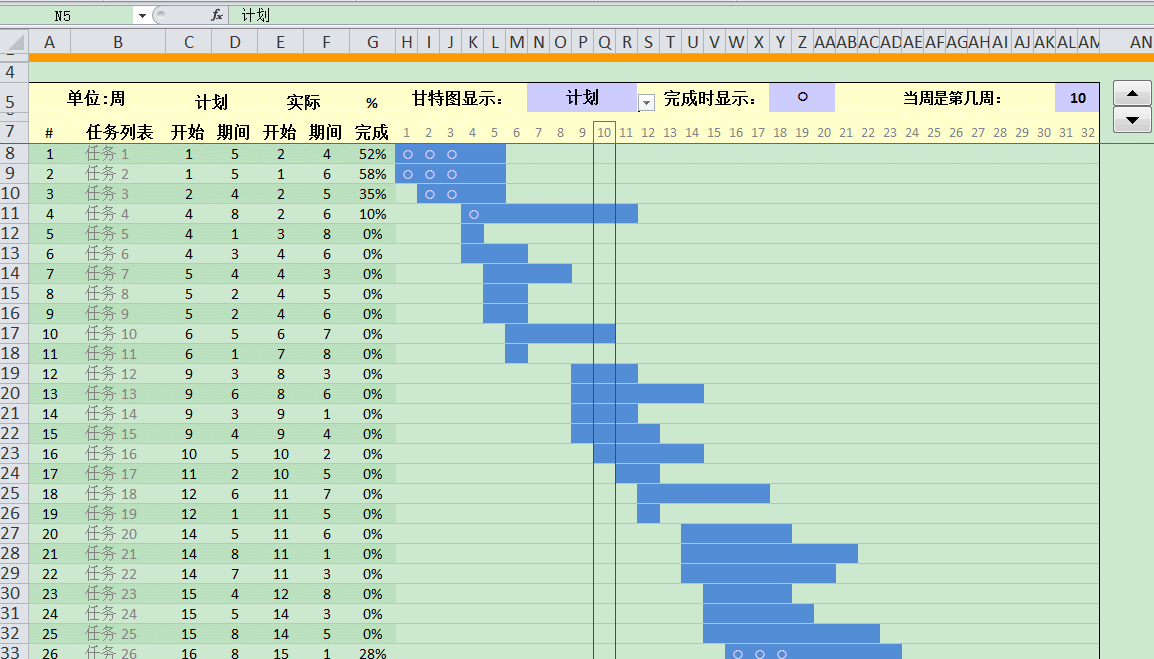Click the 10% completion cell for task 4

tap(372, 214)
